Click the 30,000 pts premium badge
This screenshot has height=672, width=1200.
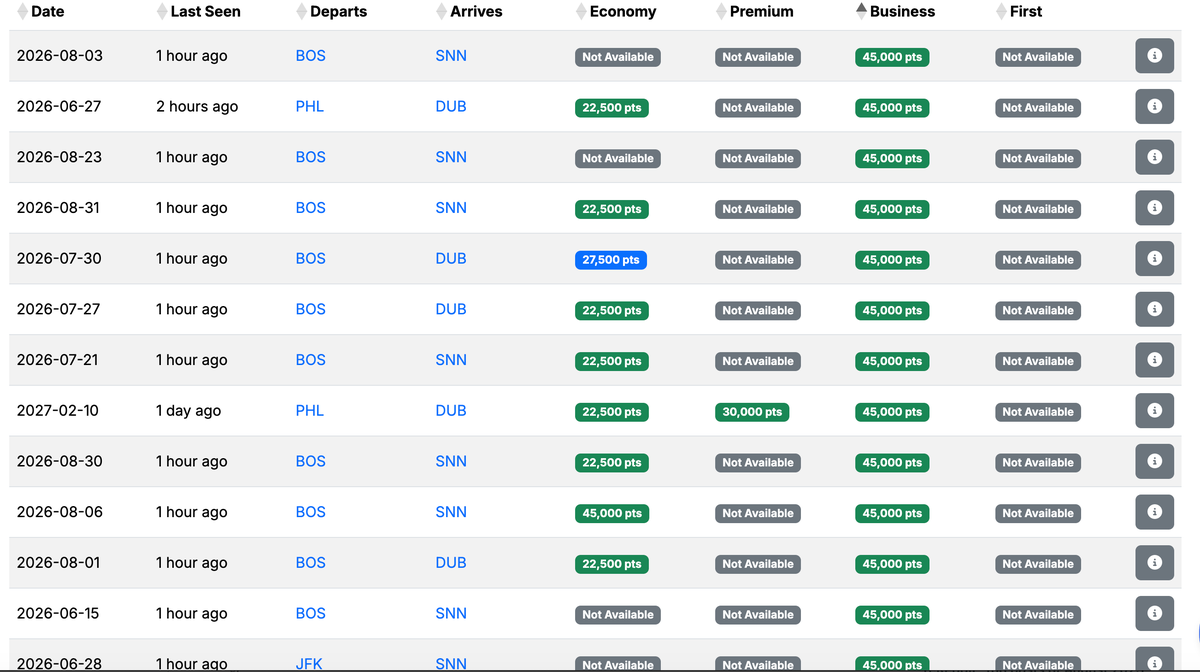[752, 412]
